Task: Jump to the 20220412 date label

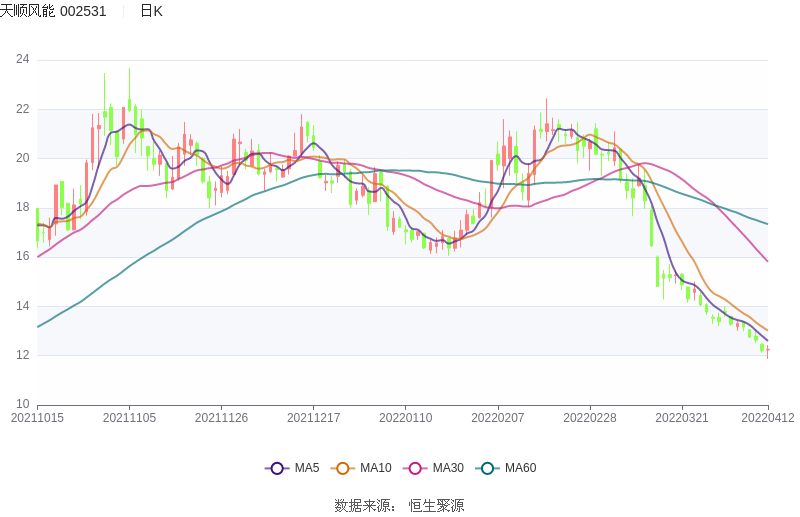Action: click(x=767, y=418)
